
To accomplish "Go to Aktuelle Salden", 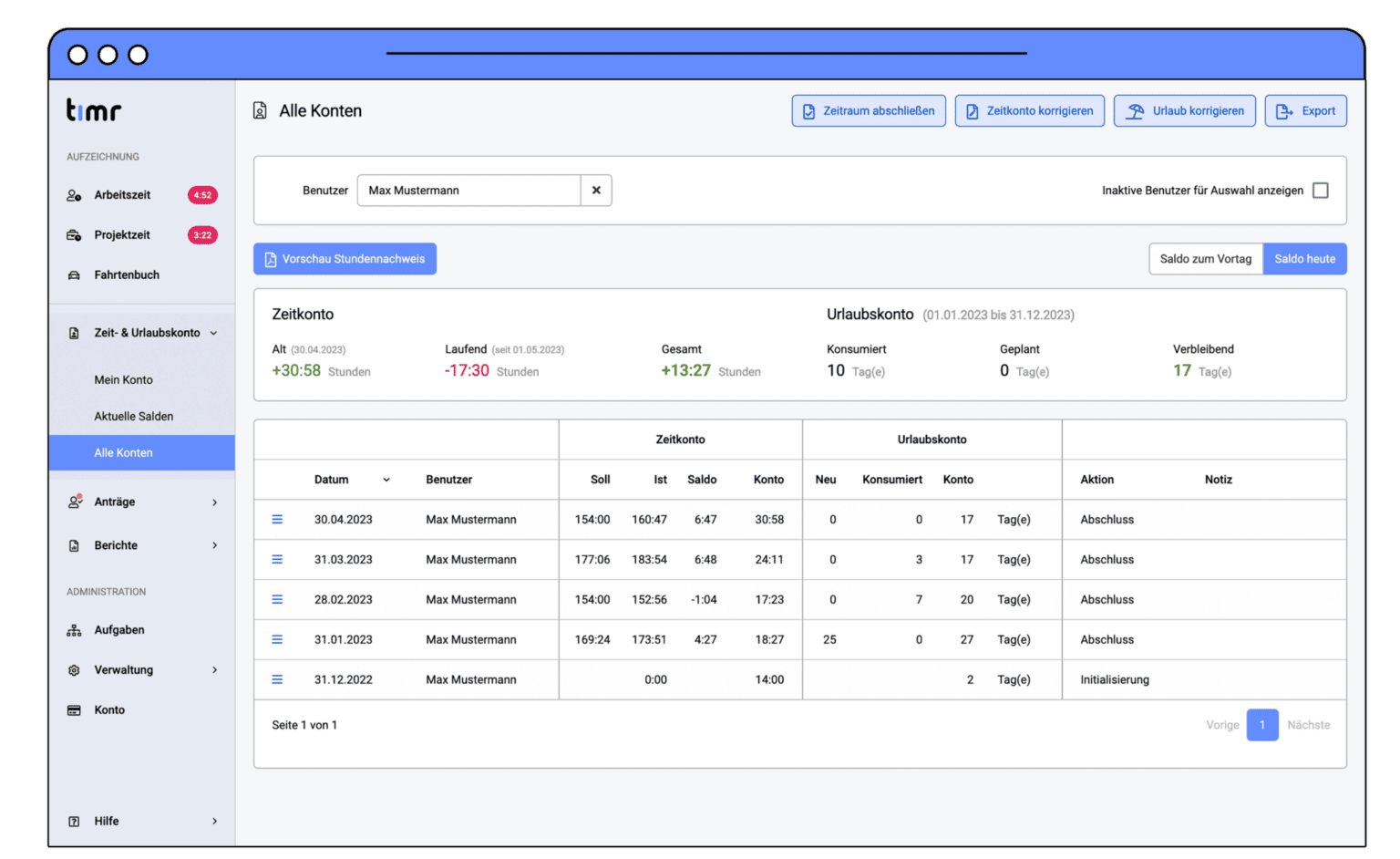I will tap(133, 417).
